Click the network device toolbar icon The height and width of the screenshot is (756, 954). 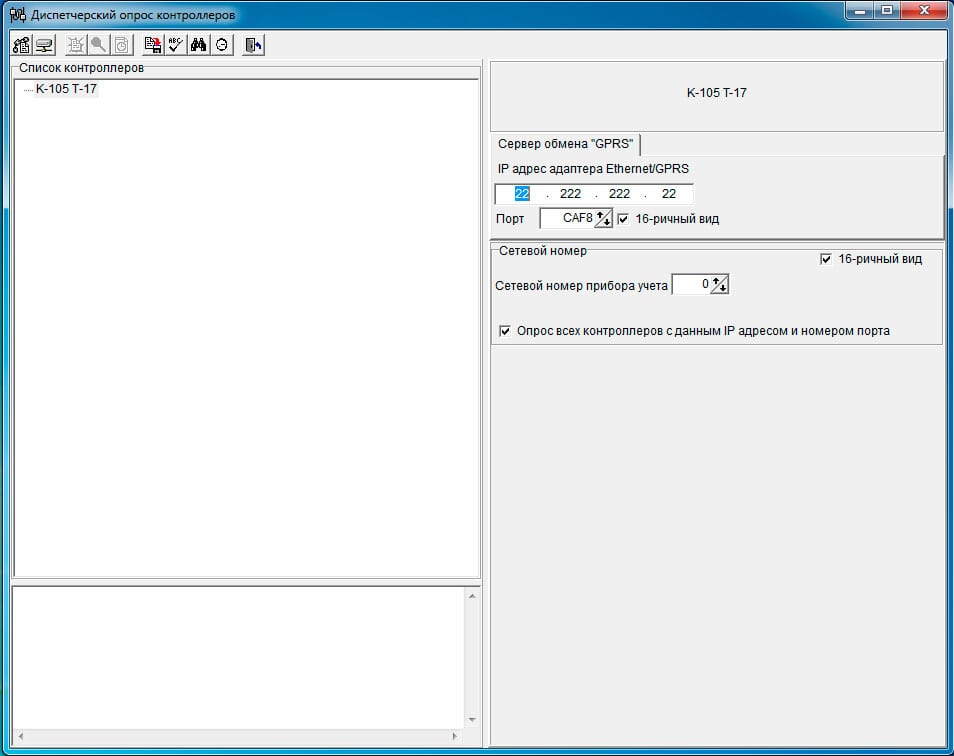(x=44, y=45)
